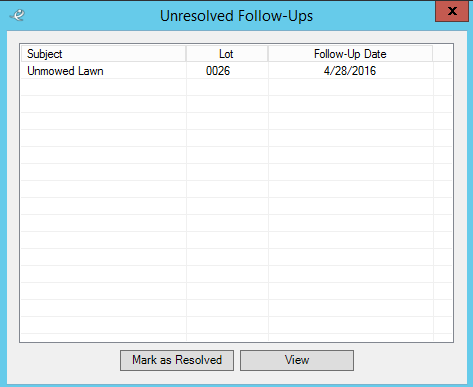
Task: Click the Unresolved Follow-Ups title text
Action: pyautogui.click(x=236, y=16)
